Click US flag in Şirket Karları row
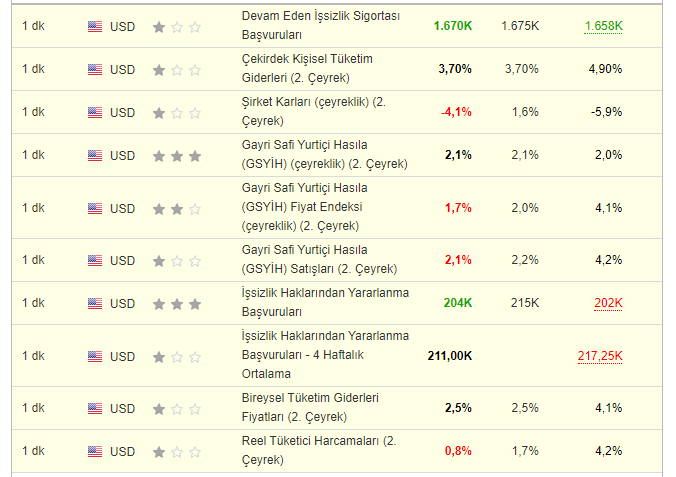Image resolution: width=676 pixels, height=477 pixels. tap(95, 112)
